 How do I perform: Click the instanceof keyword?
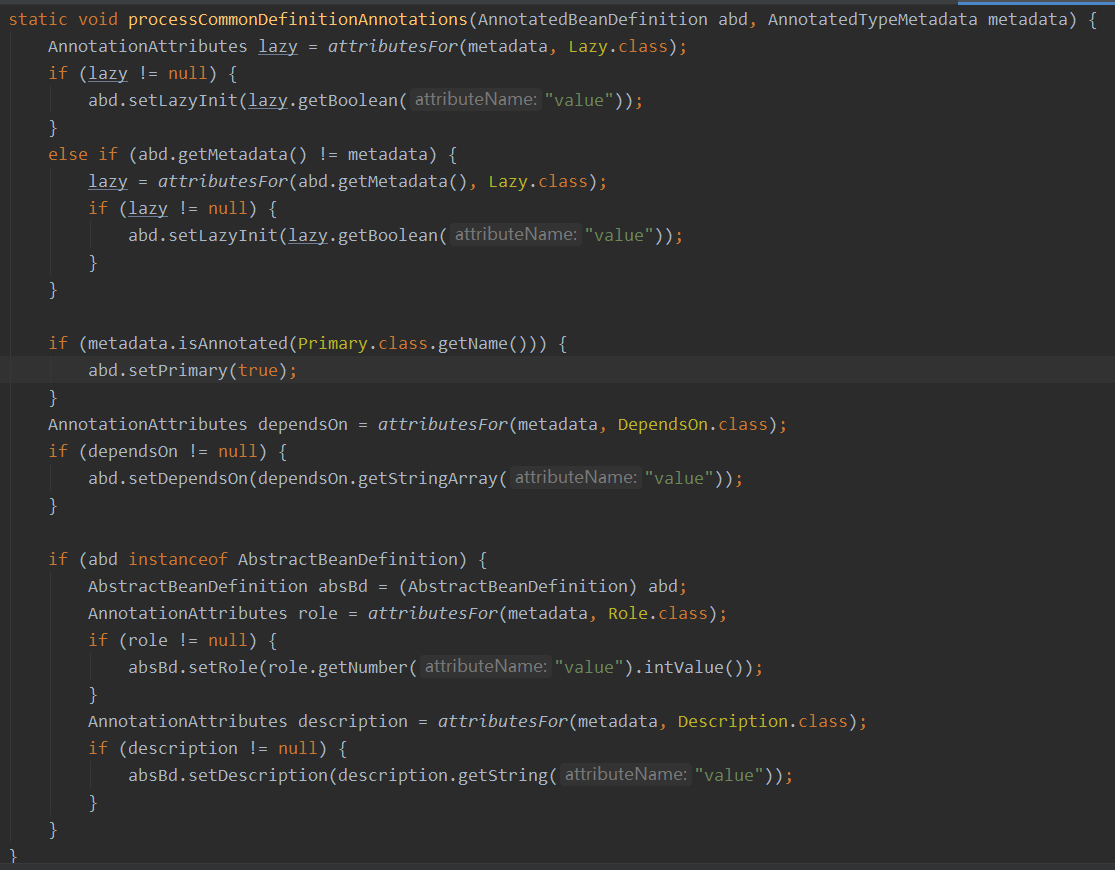[178, 560]
